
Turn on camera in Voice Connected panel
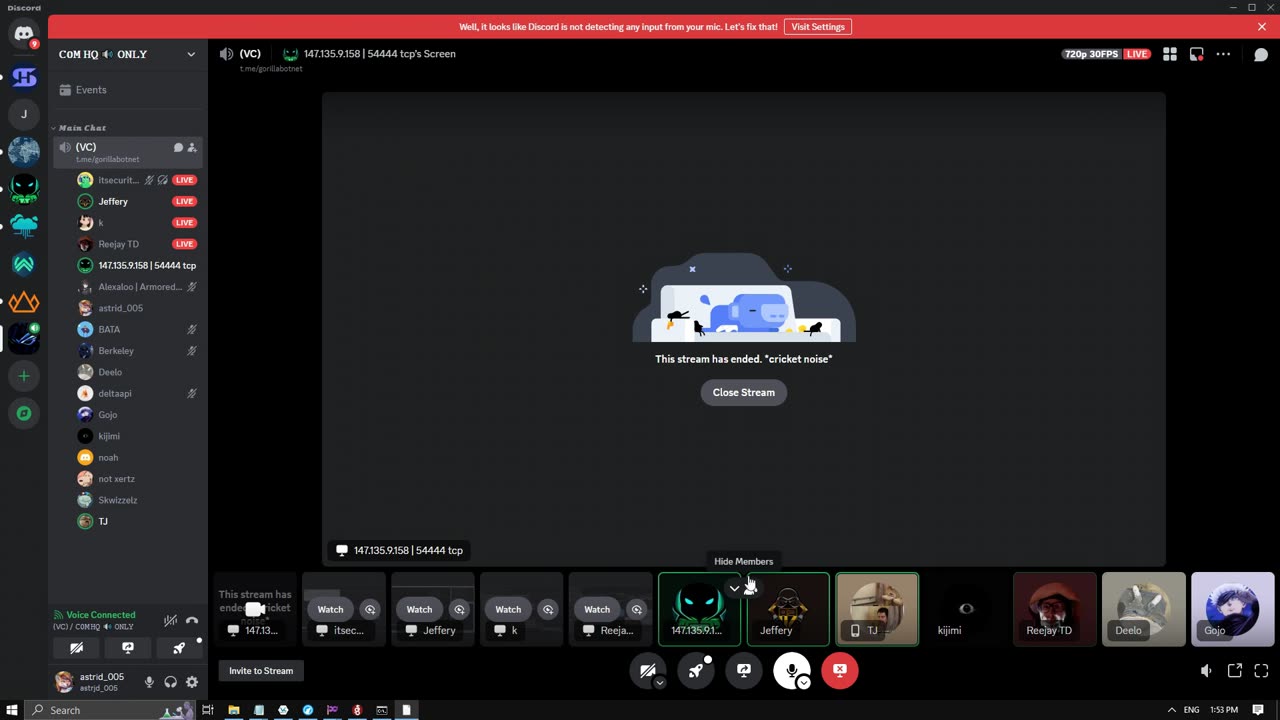(x=76, y=648)
